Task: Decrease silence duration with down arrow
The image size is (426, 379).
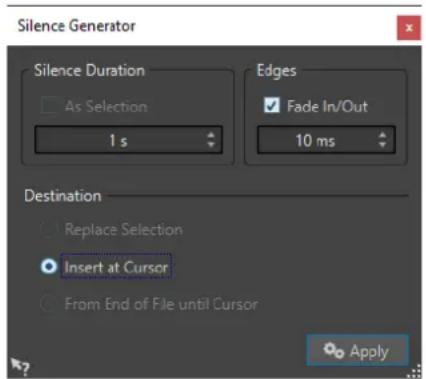Action: [x=211, y=144]
